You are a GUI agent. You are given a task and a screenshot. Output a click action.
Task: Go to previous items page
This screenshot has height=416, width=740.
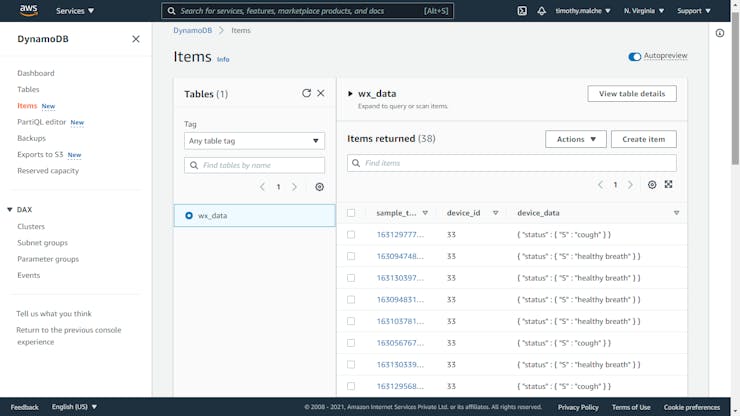[600, 185]
